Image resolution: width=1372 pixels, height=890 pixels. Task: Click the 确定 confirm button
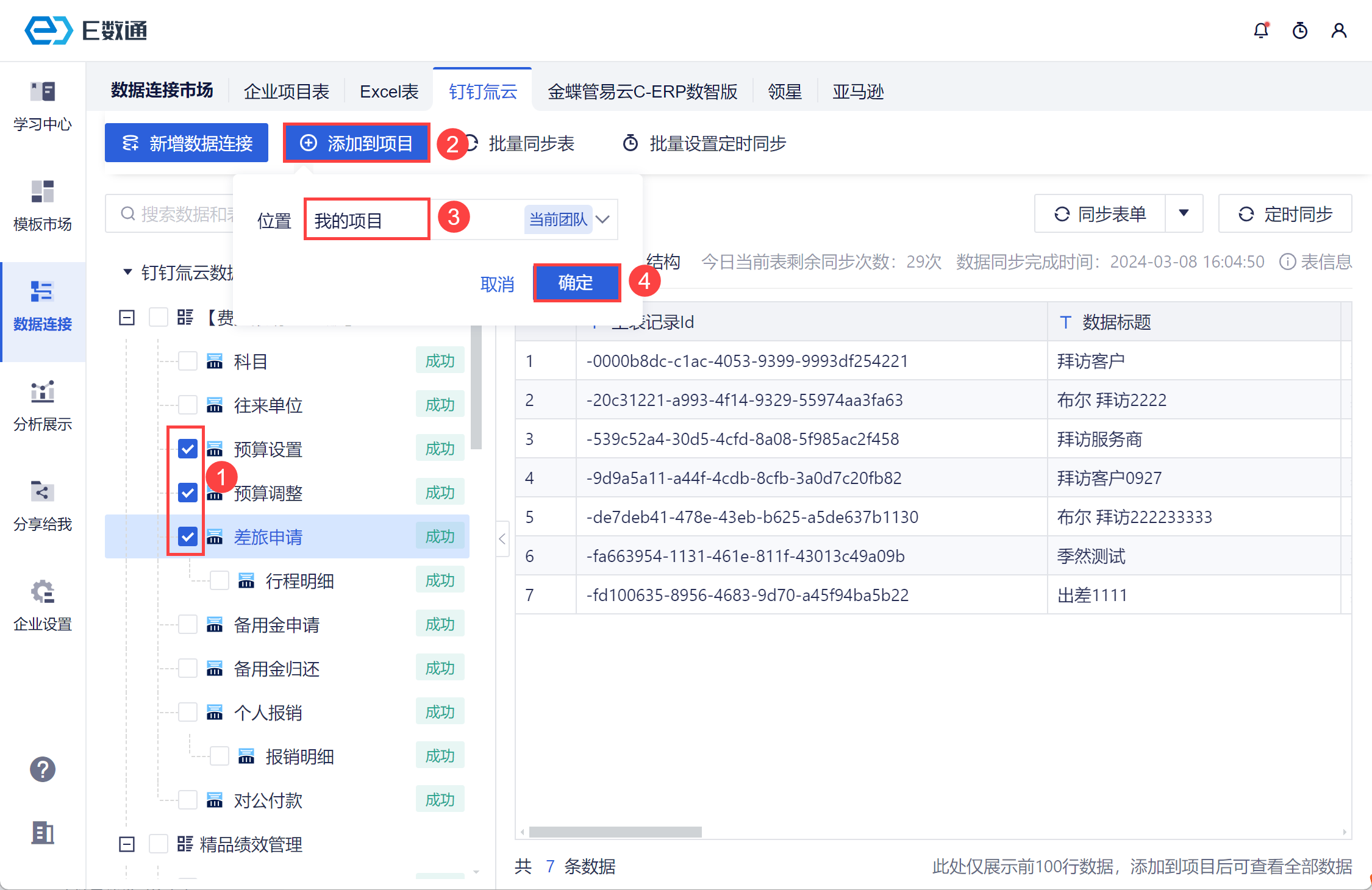[576, 283]
